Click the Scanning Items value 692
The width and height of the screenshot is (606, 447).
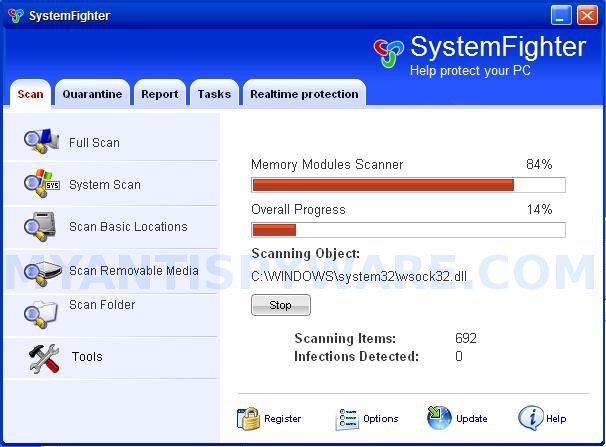coord(466,338)
